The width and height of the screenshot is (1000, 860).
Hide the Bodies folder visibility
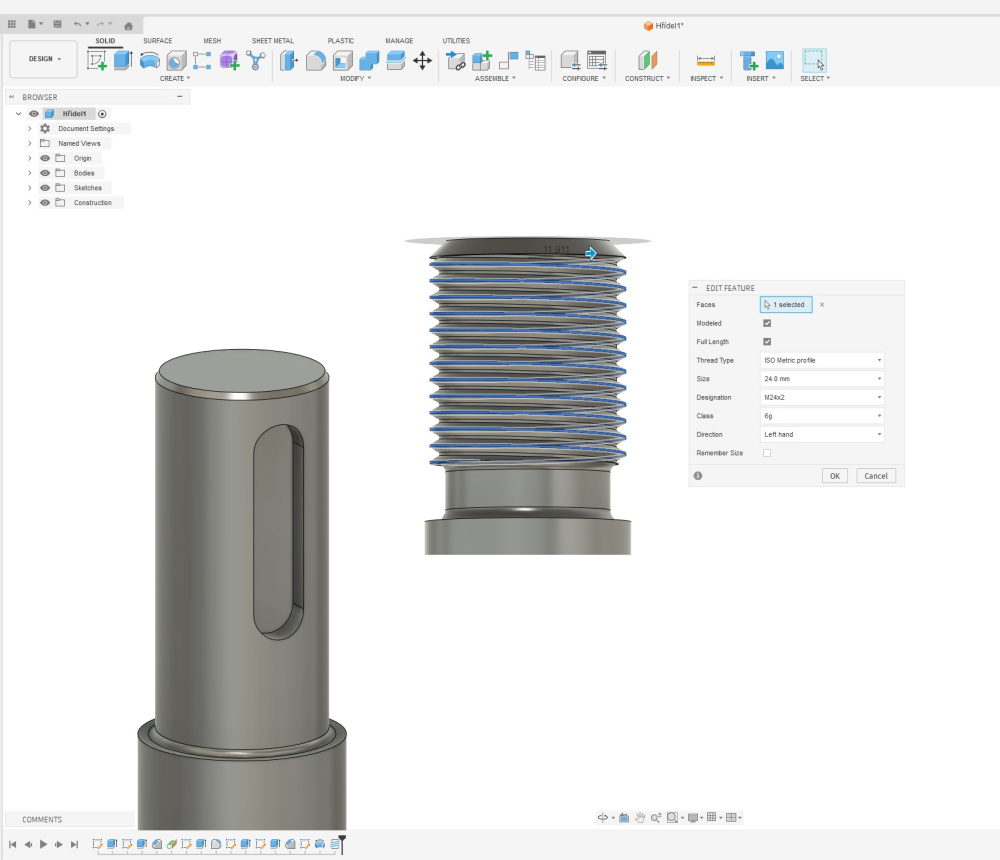click(x=45, y=173)
